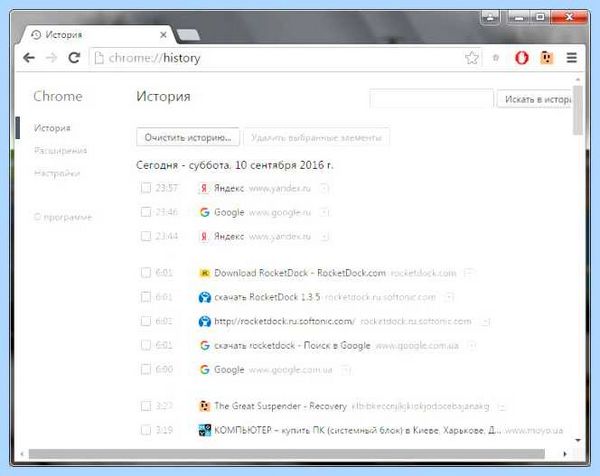Open a new tab
Viewport: 600px width, 476px height.
coord(188,35)
